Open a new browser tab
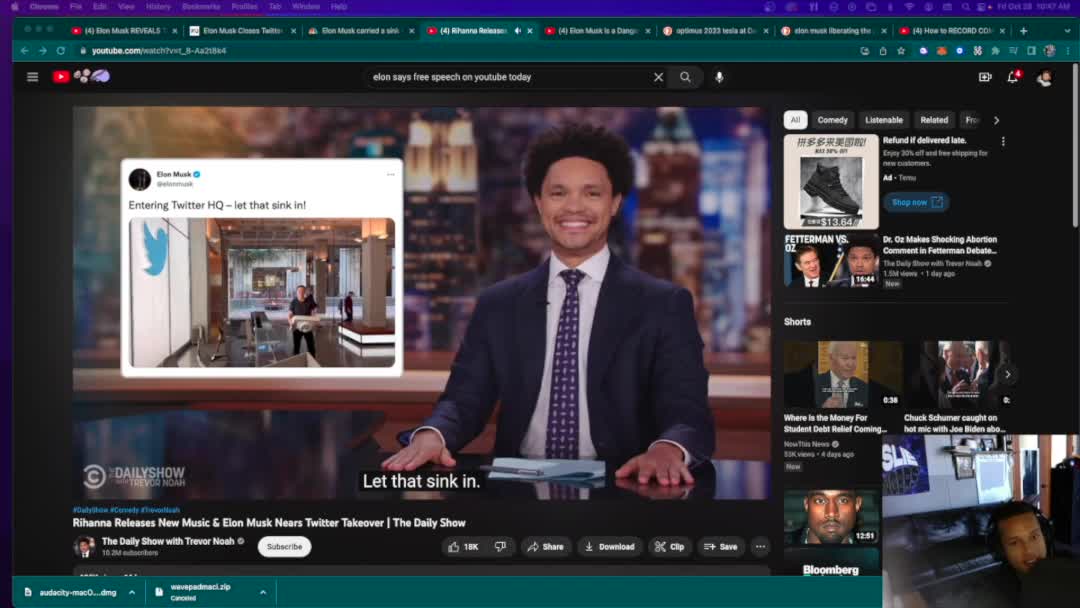Viewport: 1080px width, 608px height. (x=1024, y=31)
